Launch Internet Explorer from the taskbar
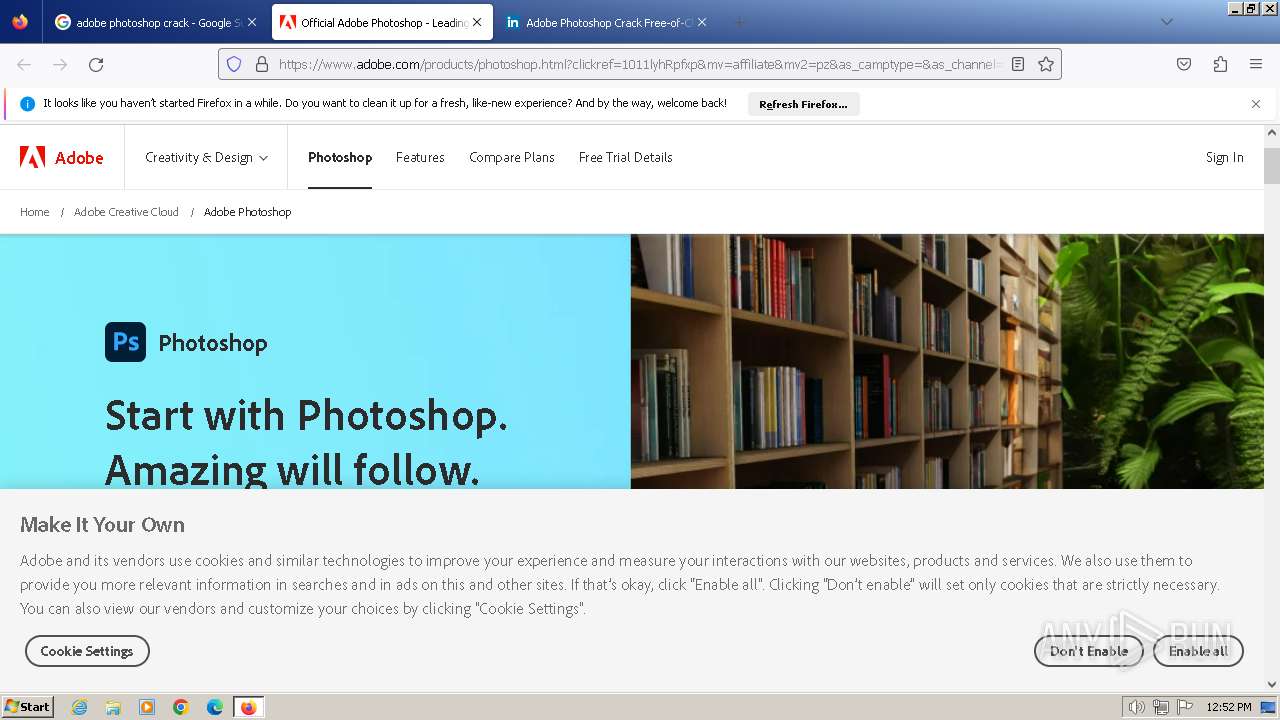The width and height of the screenshot is (1280, 720). (x=80, y=707)
